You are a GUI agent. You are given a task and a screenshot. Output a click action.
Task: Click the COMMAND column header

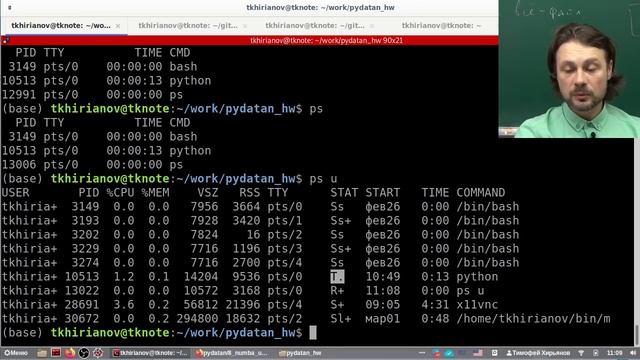(x=481, y=193)
